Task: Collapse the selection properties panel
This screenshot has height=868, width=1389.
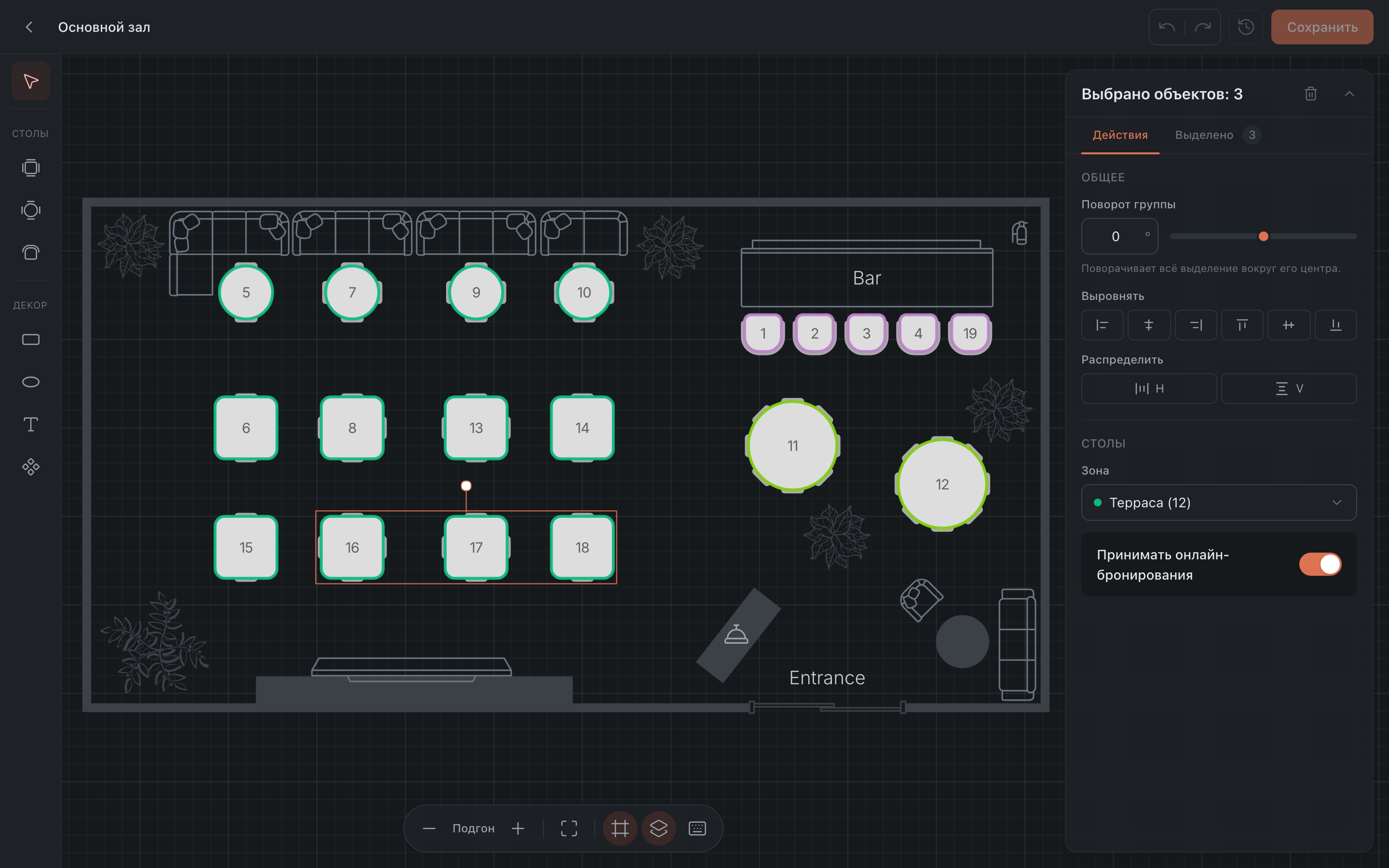Action: tap(1349, 94)
